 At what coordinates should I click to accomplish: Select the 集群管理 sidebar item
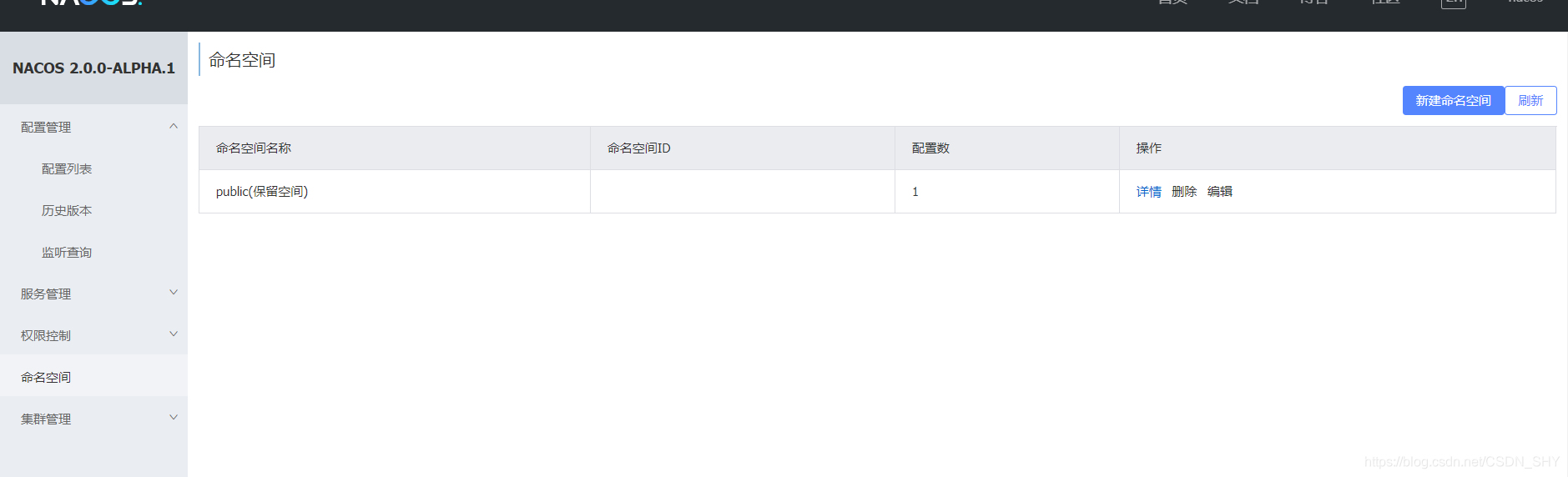(93, 419)
